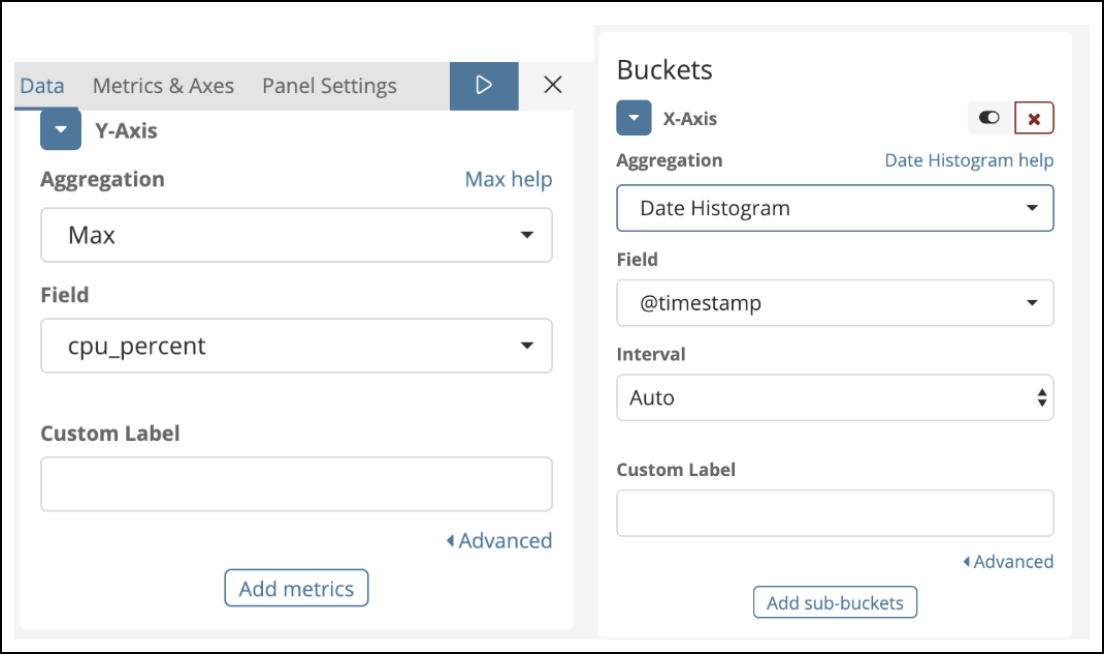1104x656 pixels.
Task: Click the Y-Axis Custom Label input field
Action: coord(296,484)
